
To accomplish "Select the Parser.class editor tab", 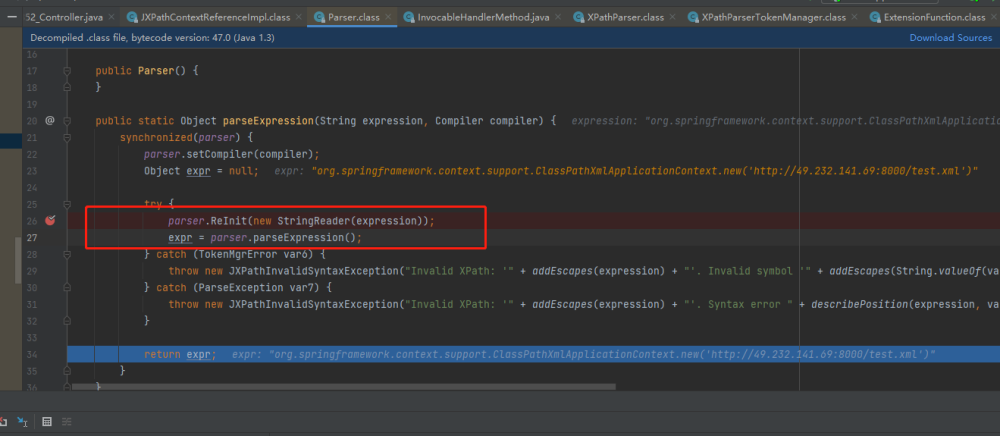I will coord(351,17).
